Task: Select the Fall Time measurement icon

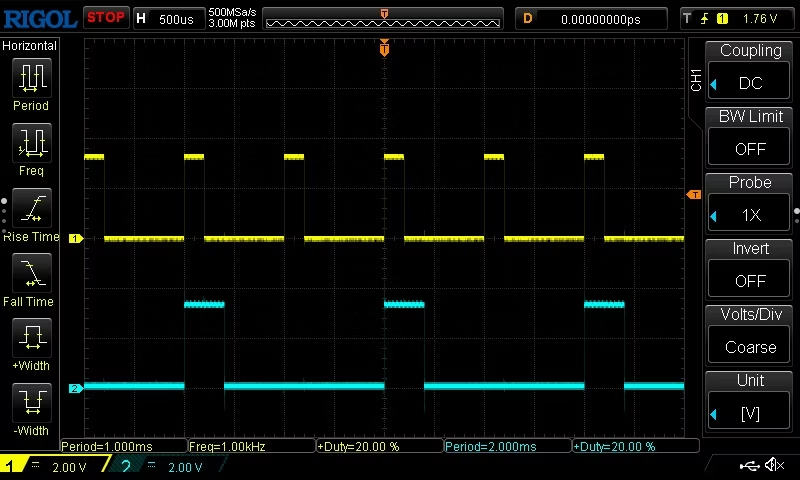Action: (32, 273)
